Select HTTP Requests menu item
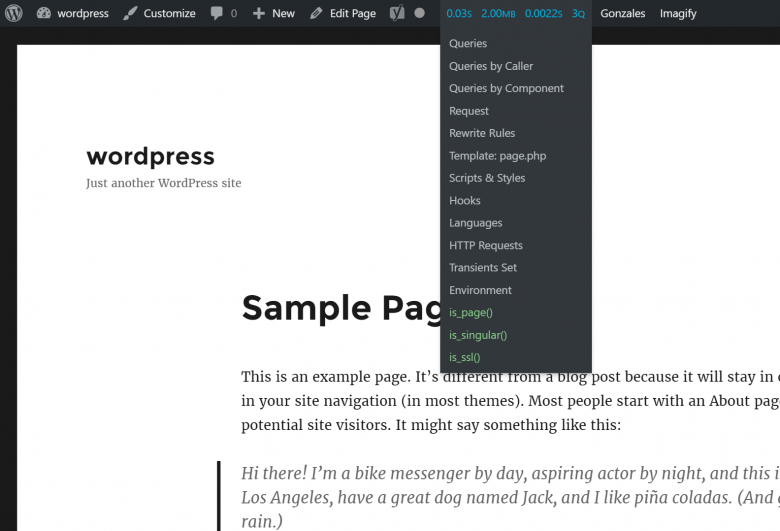The height and width of the screenshot is (531, 780). [x=485, y=245]
